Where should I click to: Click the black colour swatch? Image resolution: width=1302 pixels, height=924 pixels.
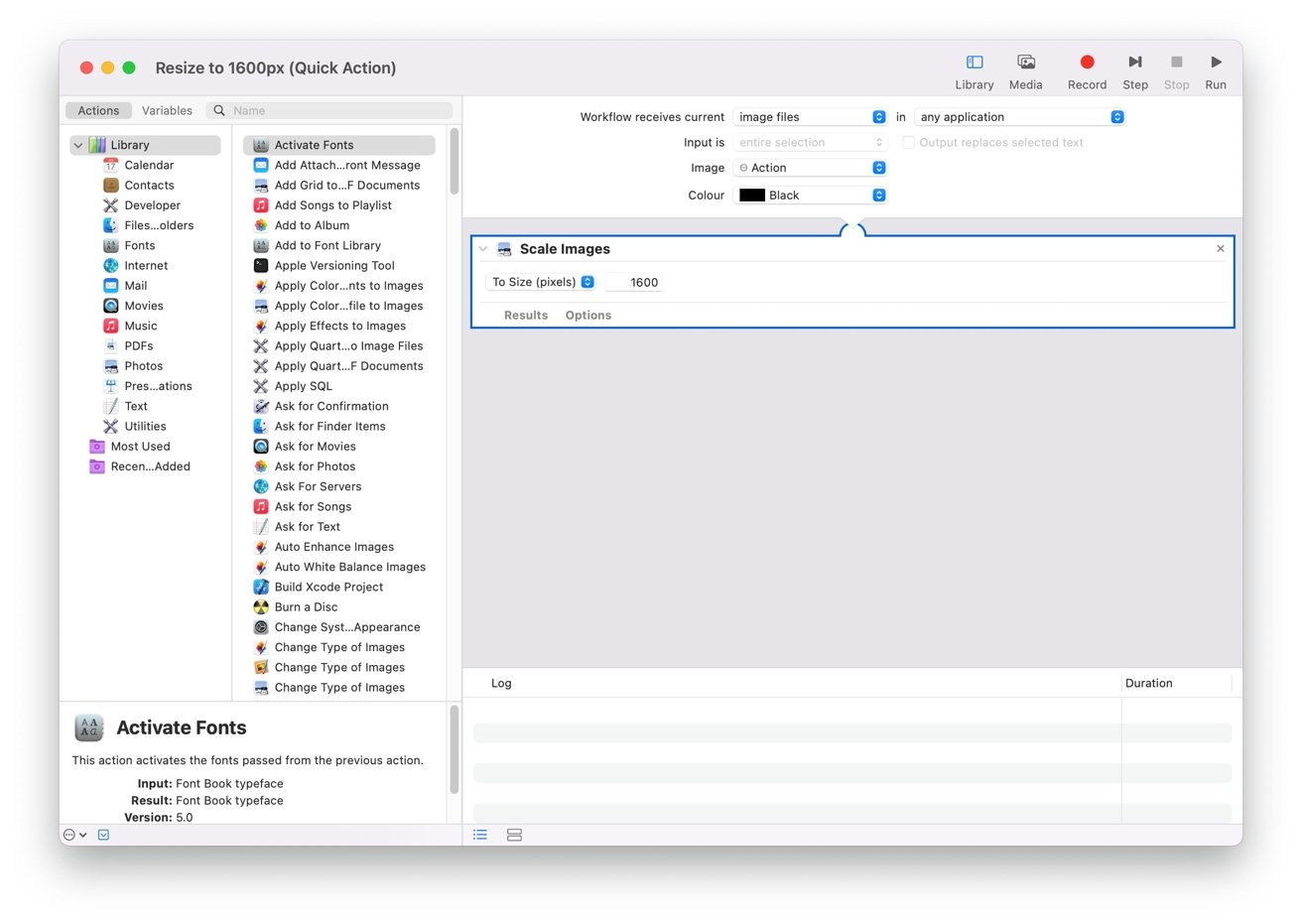coord(752,196)
